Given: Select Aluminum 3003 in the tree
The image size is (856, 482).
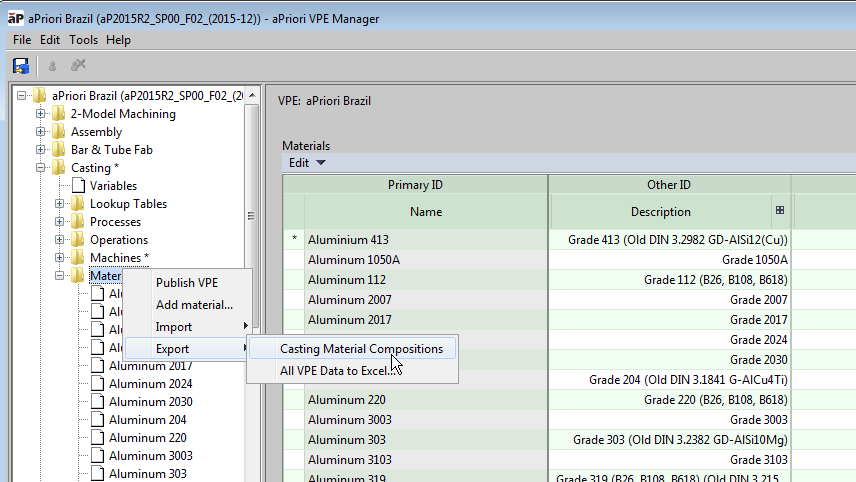Looking at the screenshot, I should pyautogui.click(x=150, y=456).
